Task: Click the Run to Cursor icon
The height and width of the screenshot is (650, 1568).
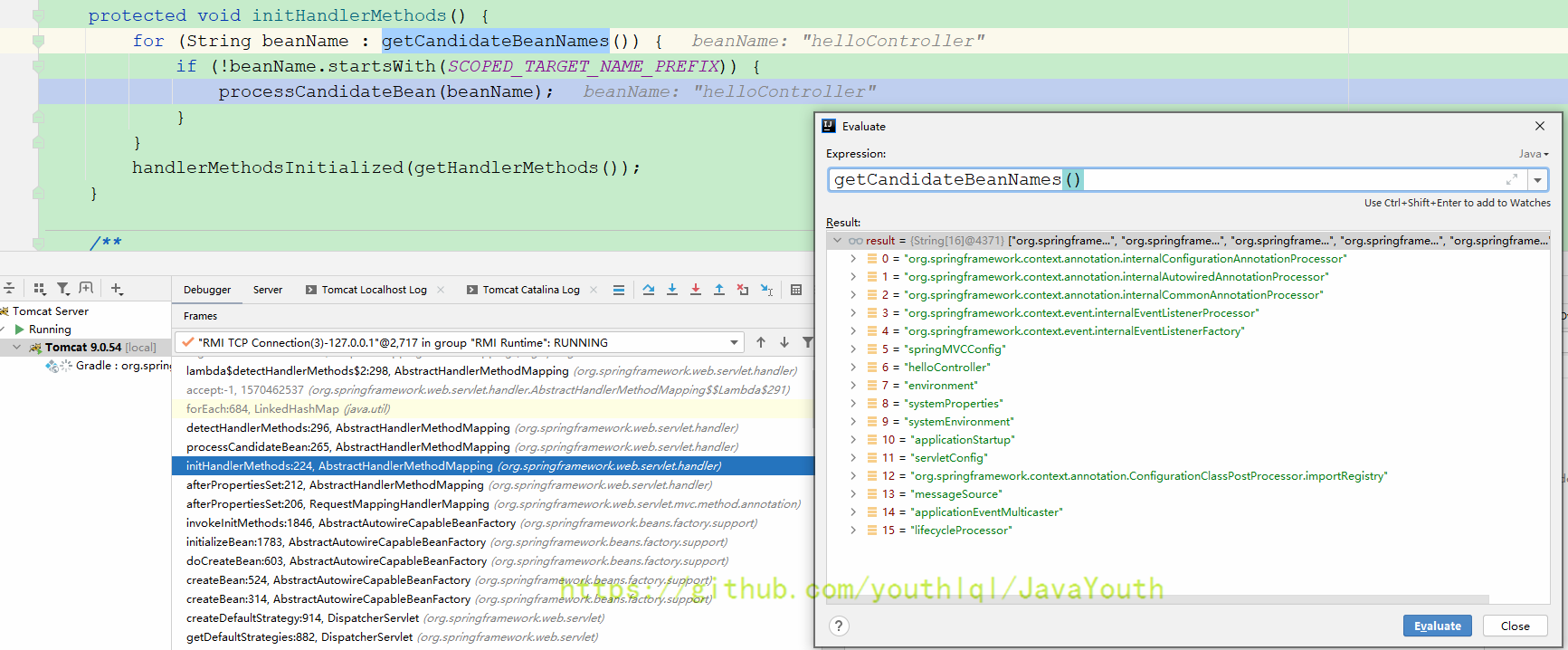Action: point(766,290)
